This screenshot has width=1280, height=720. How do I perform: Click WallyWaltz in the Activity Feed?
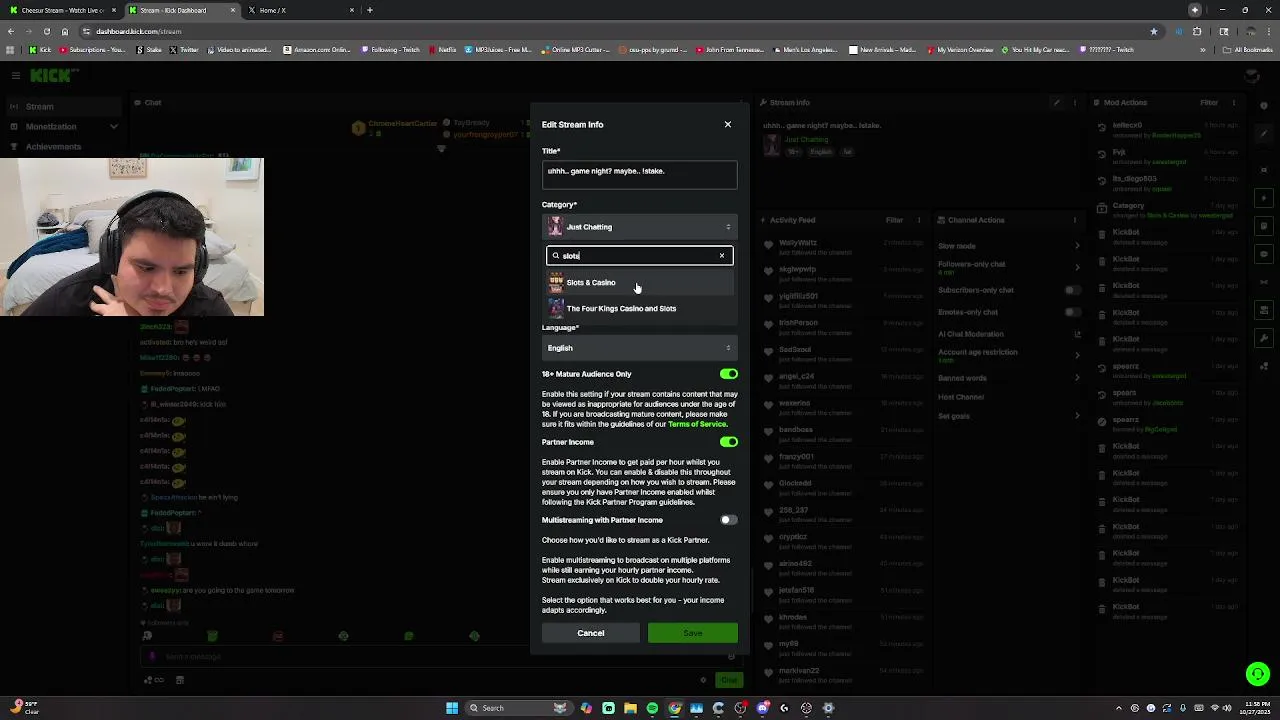[x=798, y=243]
